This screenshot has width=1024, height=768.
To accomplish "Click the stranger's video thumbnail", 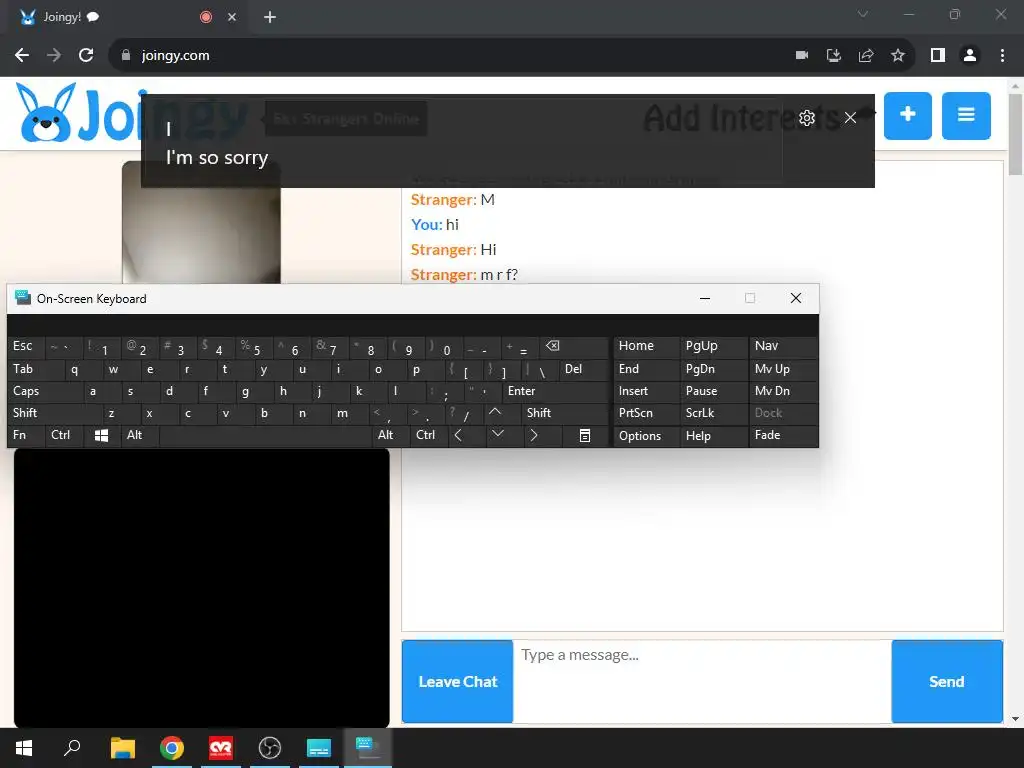I will click(x=201, y=222).
